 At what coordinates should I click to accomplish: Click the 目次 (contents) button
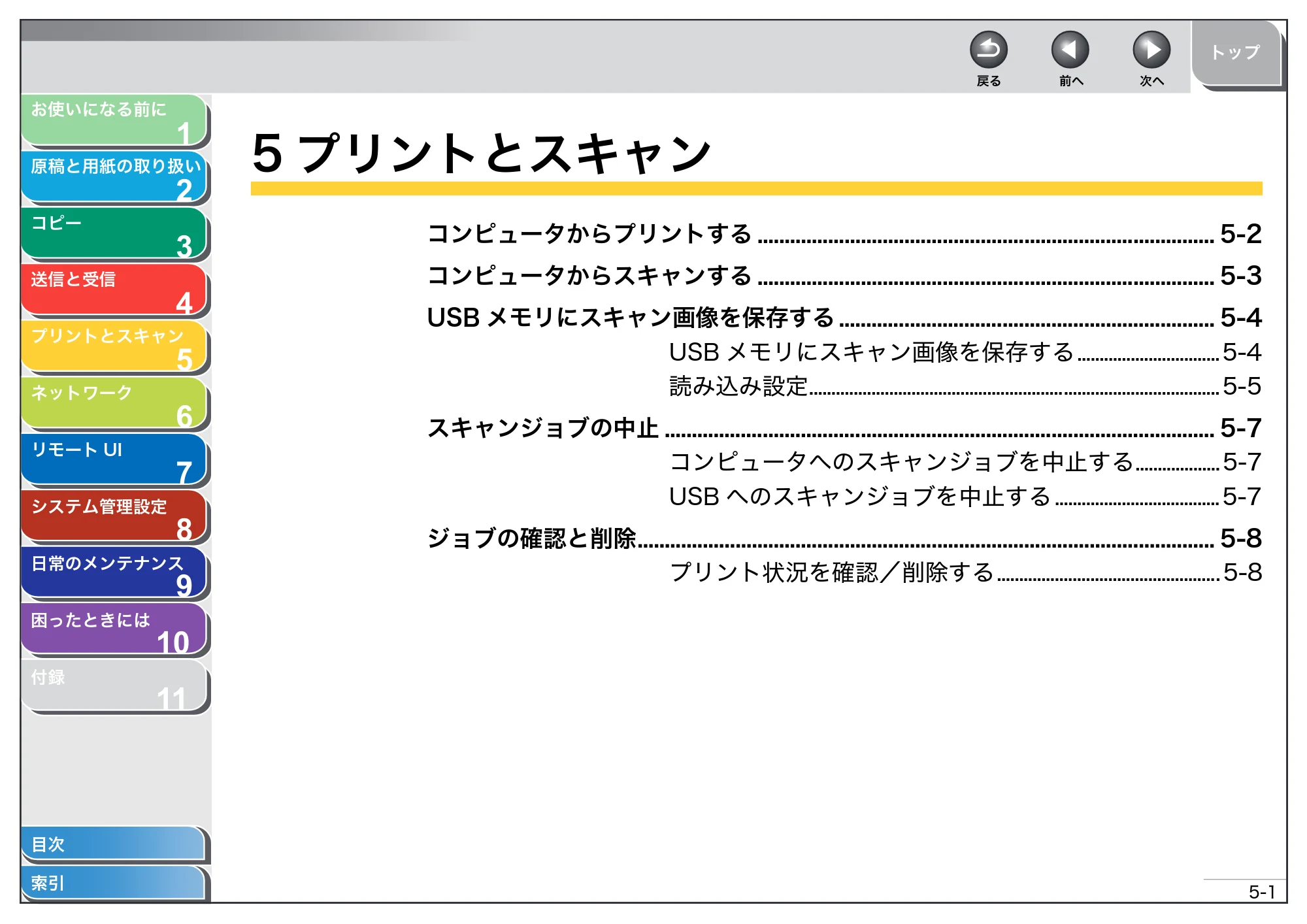click(x=114, y=844)
